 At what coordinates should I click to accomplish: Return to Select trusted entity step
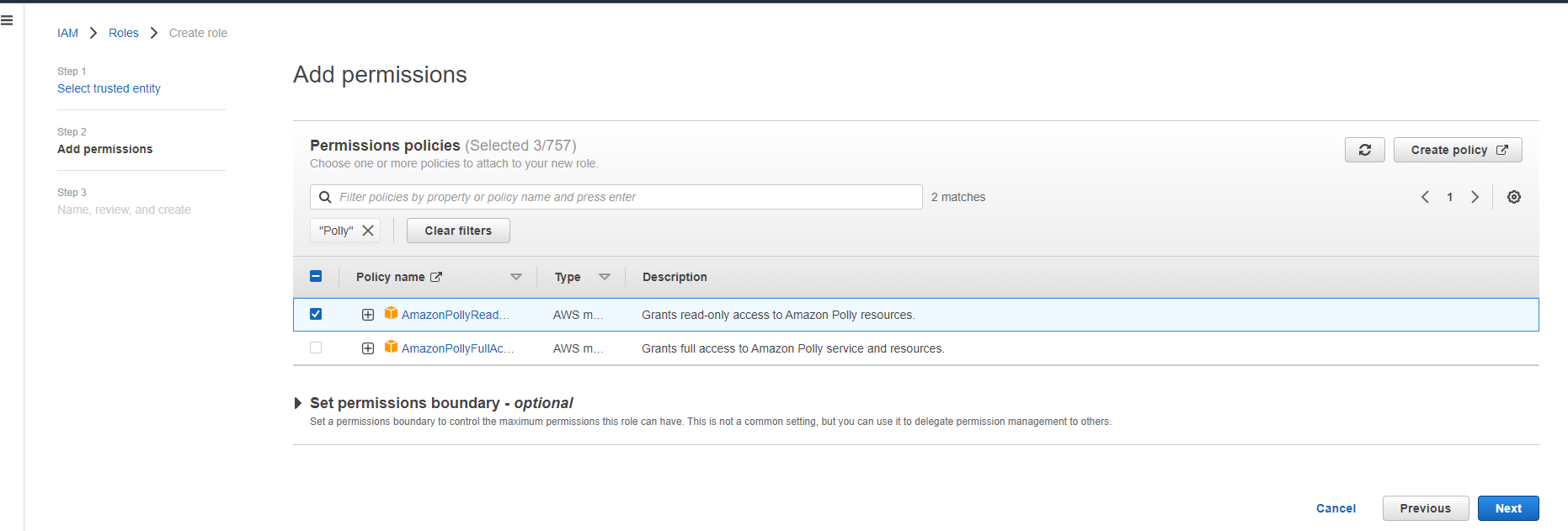click(109, 88)
